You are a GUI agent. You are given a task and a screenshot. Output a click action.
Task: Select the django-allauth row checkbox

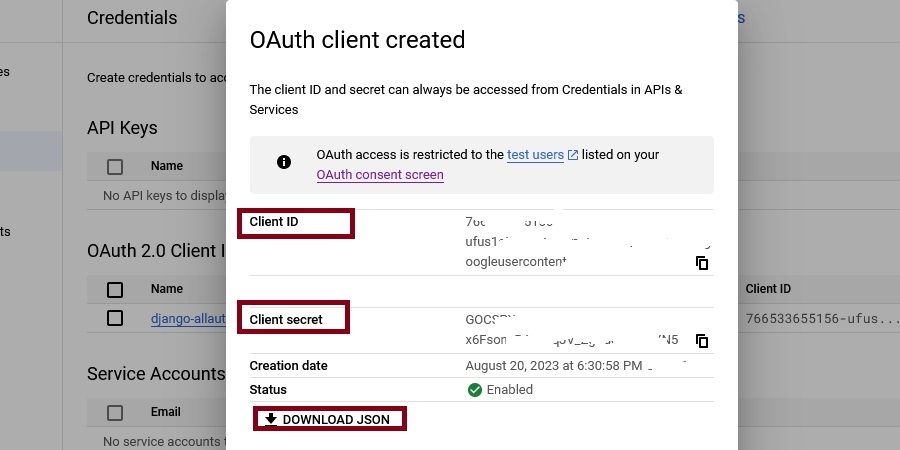(x=115, y=318)
